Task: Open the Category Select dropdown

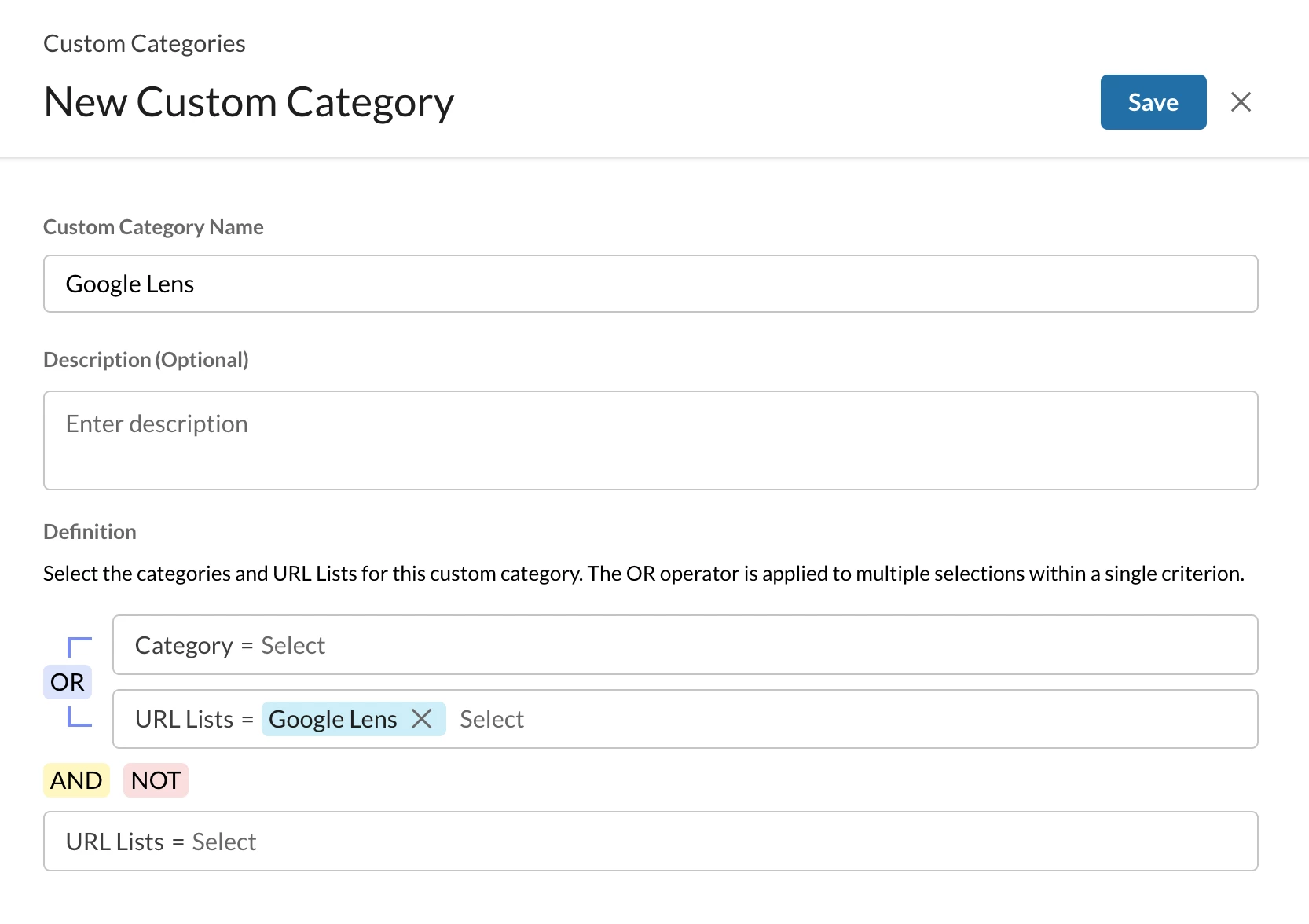Action: [x=293, y=645]
